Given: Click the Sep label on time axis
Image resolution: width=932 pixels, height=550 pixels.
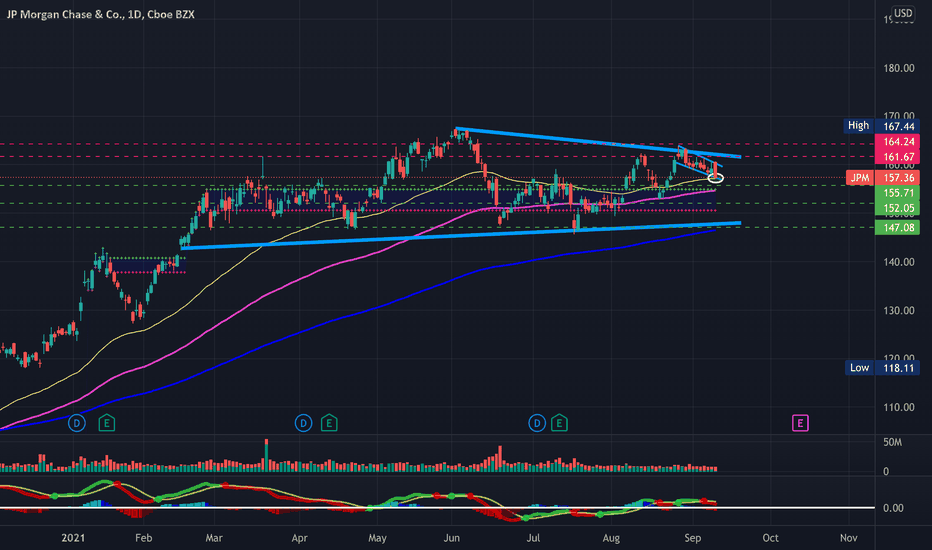Looking at the screenshot, I should [693, 538].
